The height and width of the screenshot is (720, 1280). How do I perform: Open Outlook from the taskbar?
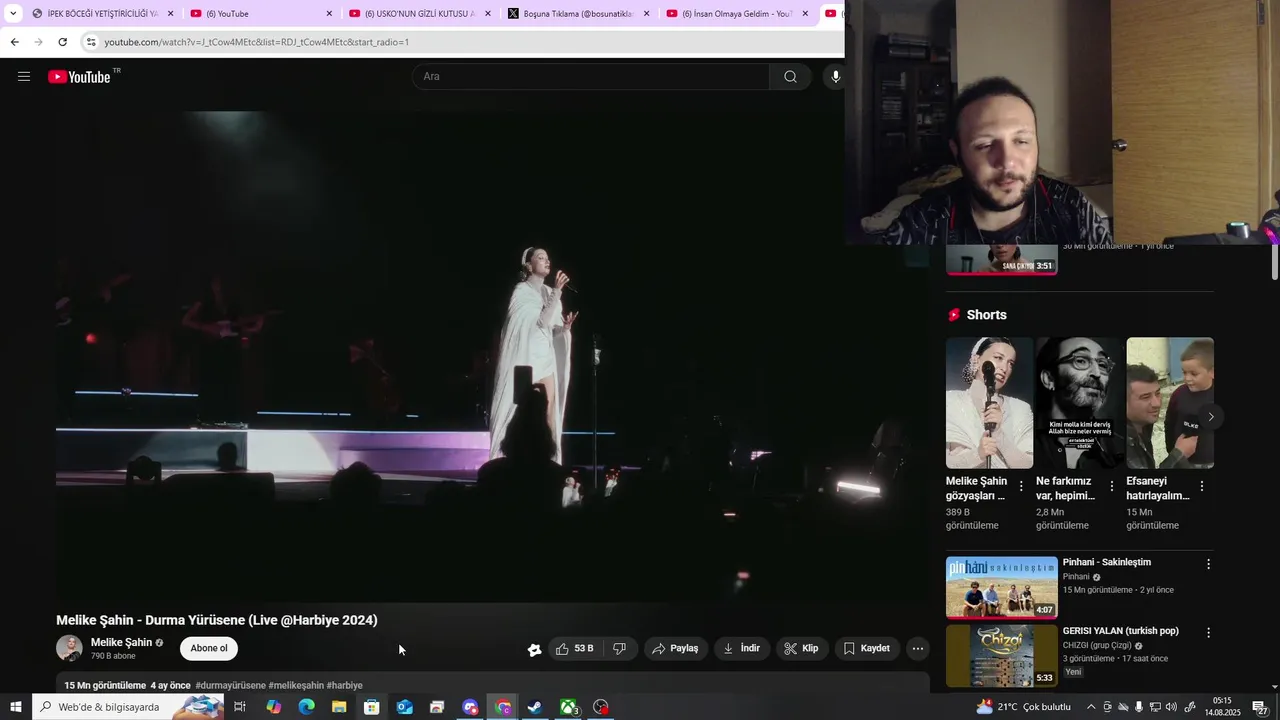click(404, 707)
